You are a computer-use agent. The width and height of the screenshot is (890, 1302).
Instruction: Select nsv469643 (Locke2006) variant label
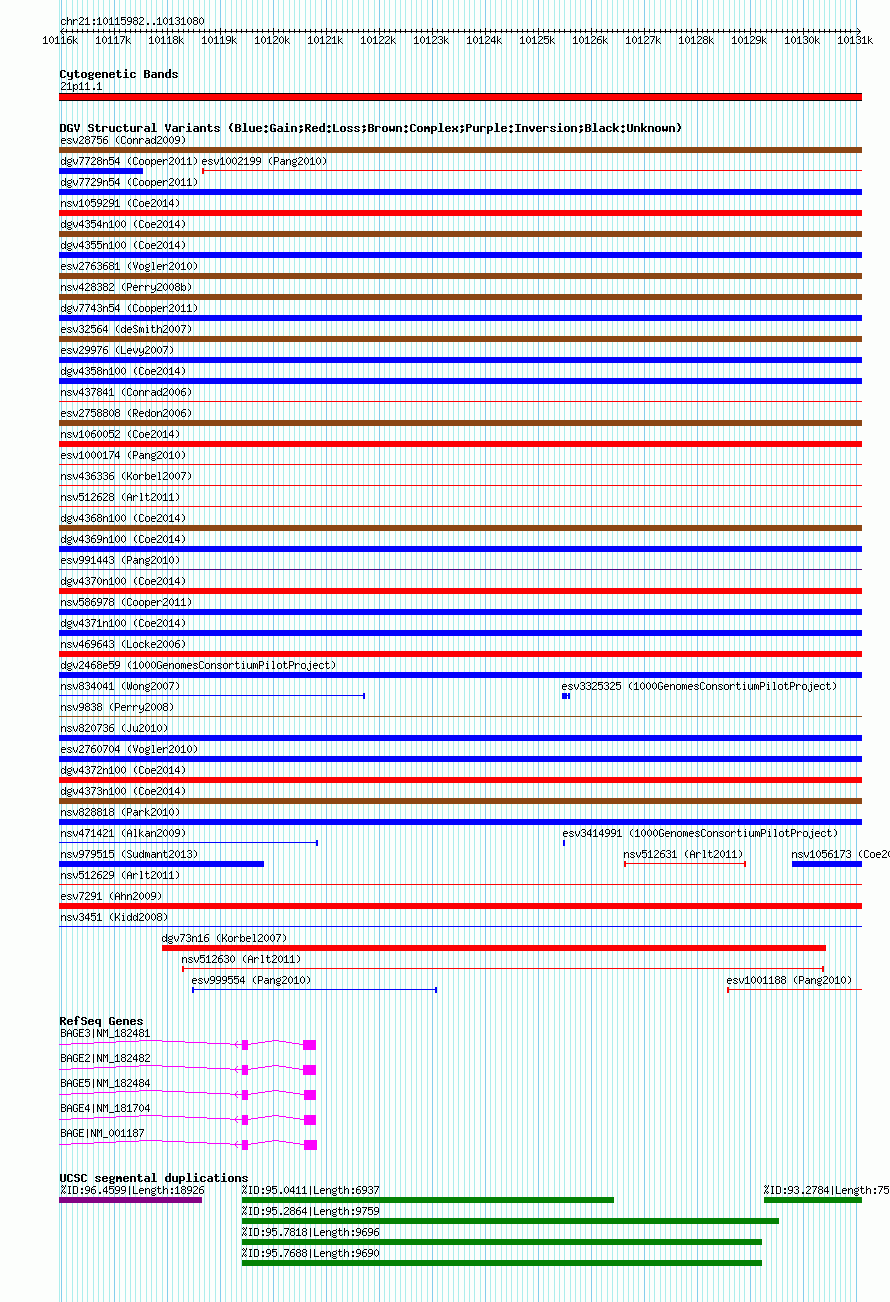(123, 645)
